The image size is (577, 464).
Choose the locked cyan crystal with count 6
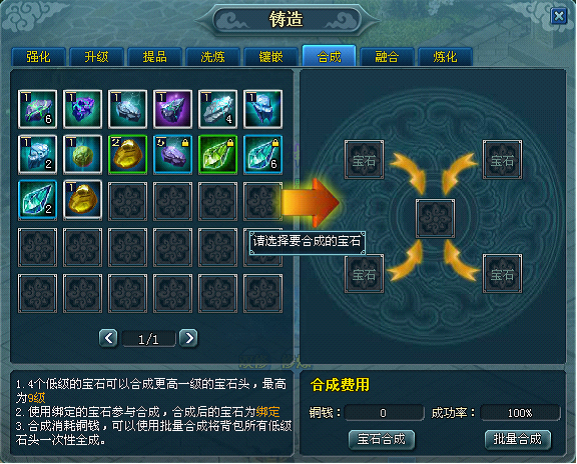tap(263, 155)
